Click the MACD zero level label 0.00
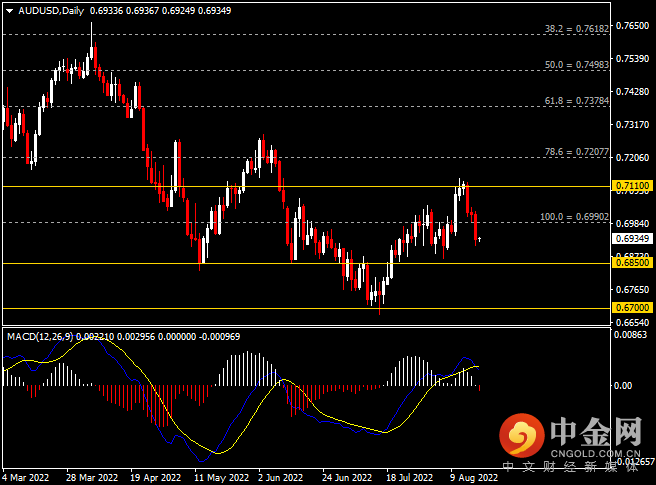The width and height of the screenshot is (656, 485). tap(623, 385)
